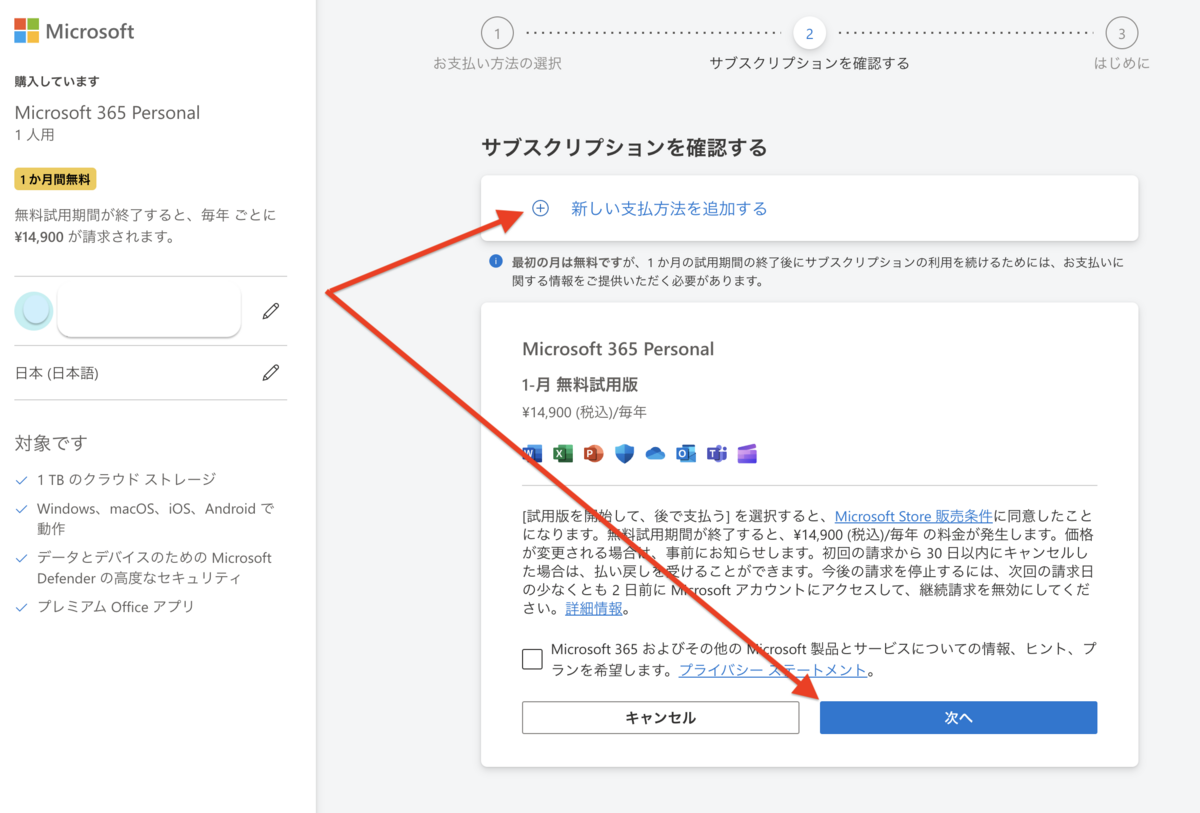This screenshot has width=1200, height=813.
Task: Click the キャンセル button
Action: (x=660, y=717)
